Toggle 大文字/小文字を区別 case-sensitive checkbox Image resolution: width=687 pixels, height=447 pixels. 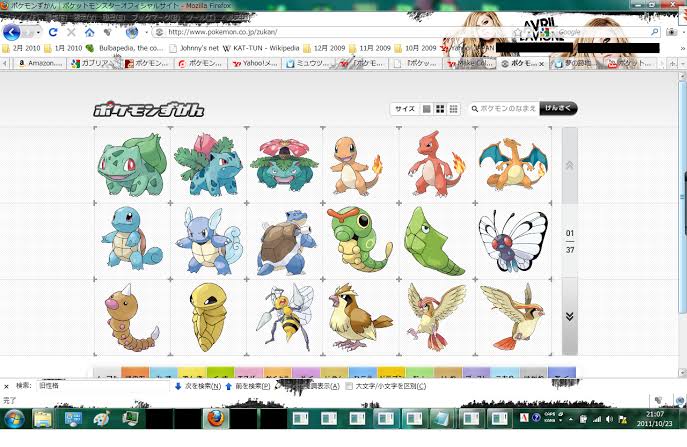click(x=349, y=386)
